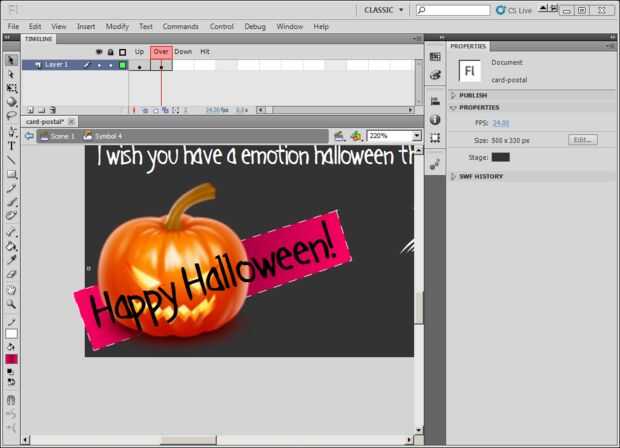Activate the Hand tool
The width and height of the screenshot is (620, 448).
11,290
